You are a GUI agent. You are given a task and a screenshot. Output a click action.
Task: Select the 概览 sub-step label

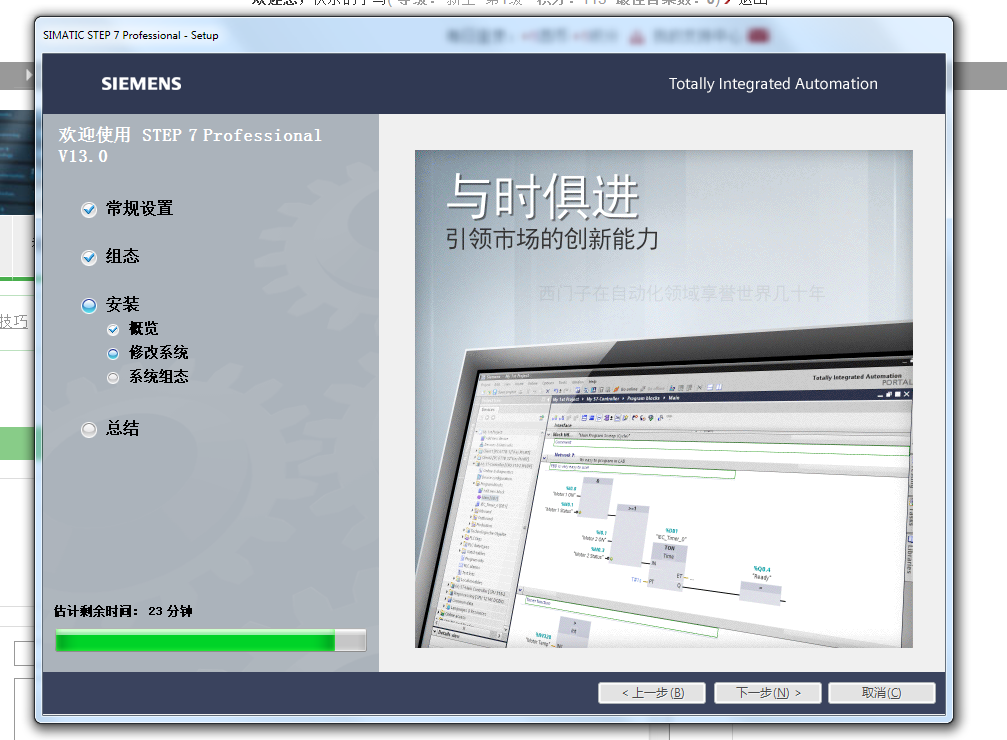143,328
